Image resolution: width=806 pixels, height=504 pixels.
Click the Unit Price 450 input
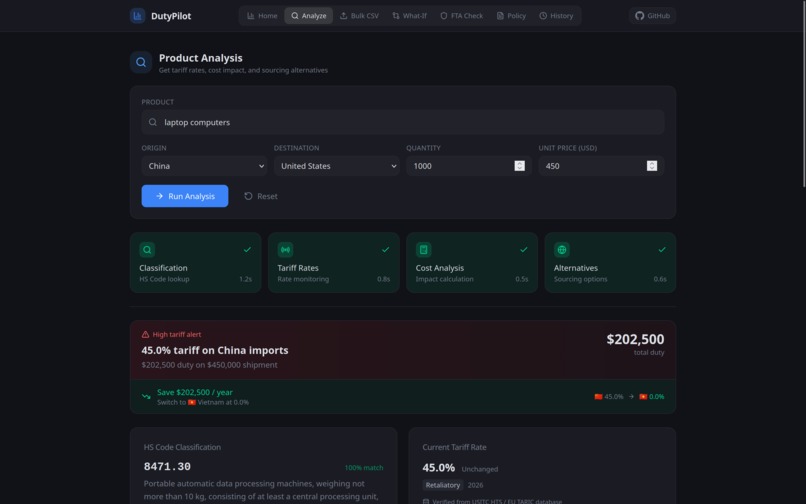click(x=601, y=166)
